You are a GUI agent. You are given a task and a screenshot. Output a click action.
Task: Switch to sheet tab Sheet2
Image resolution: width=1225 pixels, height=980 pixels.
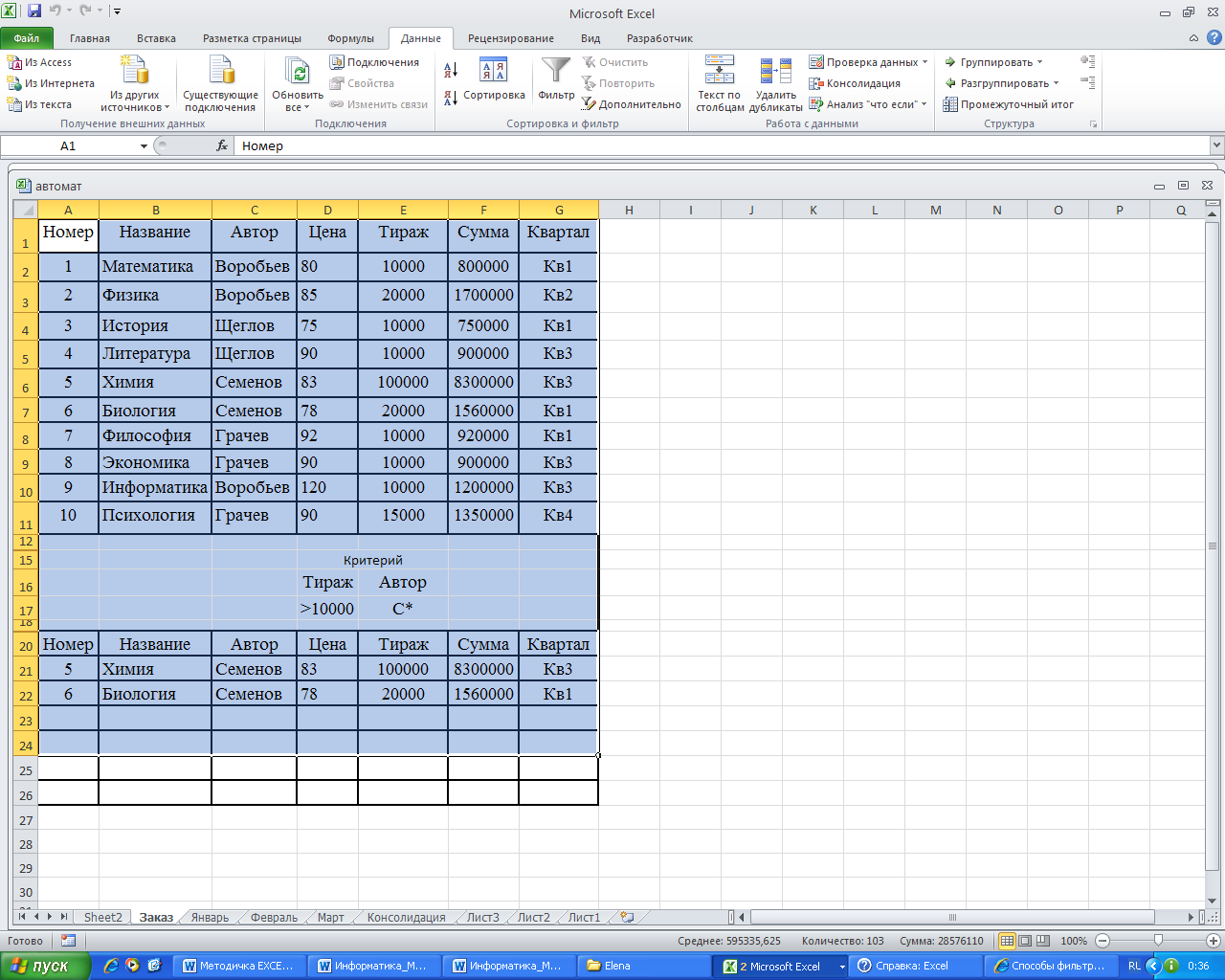[x=102, y=917]
